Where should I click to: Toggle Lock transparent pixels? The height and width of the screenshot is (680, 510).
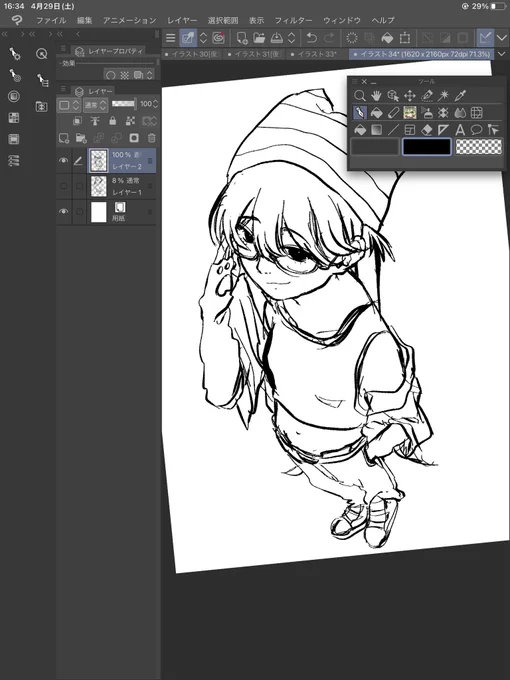pos(131,121)
